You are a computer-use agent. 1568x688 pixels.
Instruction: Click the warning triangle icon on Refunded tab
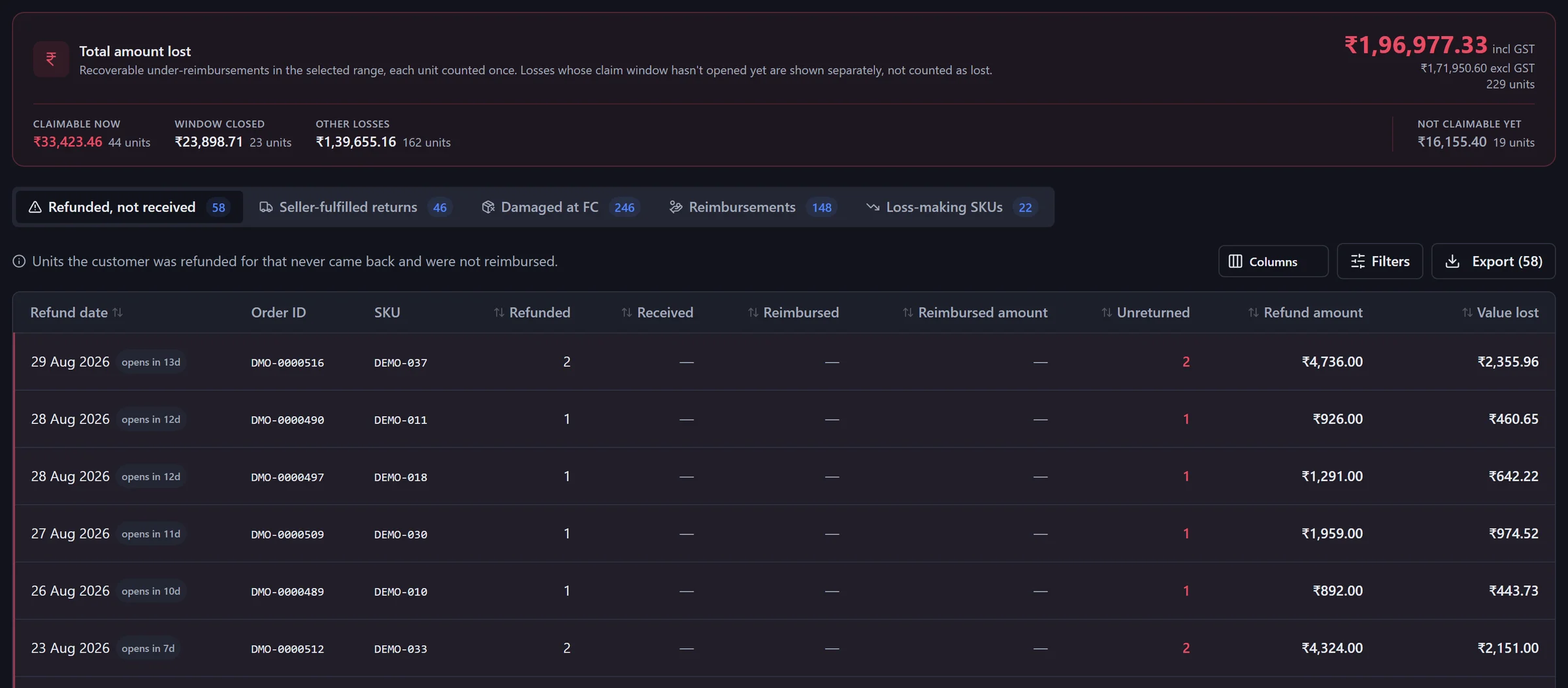(35, 207)
